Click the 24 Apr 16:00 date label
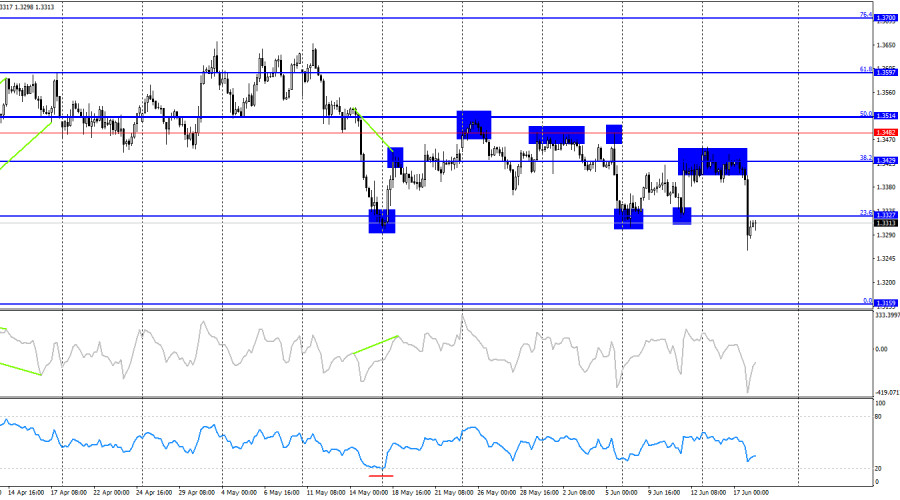This screenshot has height=500, width=900. 154,493
